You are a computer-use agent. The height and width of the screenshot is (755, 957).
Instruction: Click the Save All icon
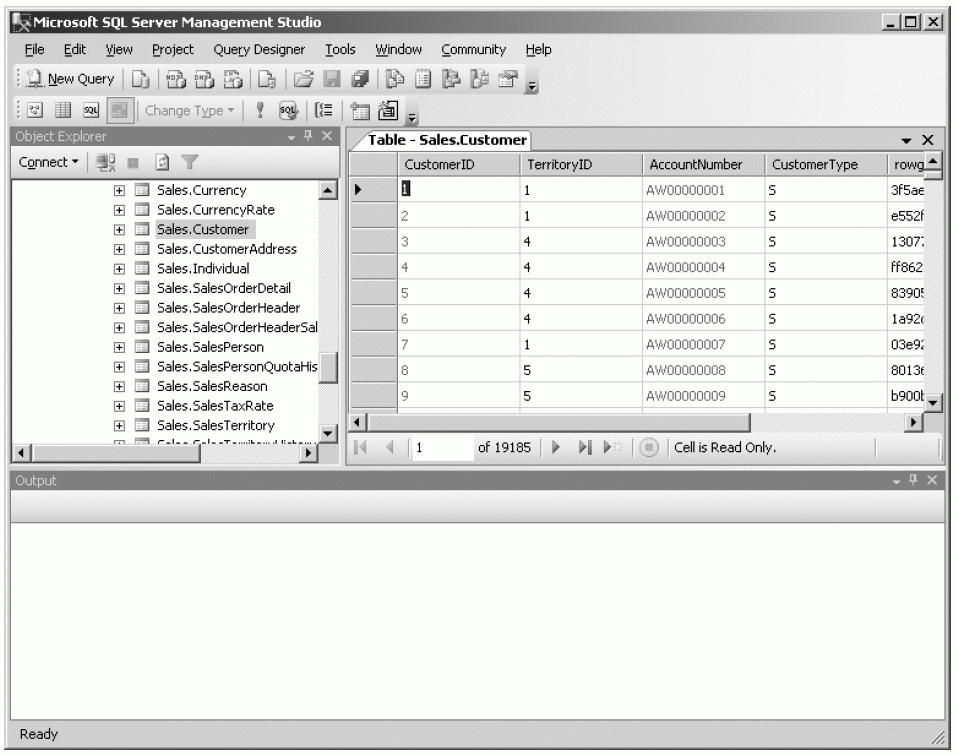click(x=361, y=79)
